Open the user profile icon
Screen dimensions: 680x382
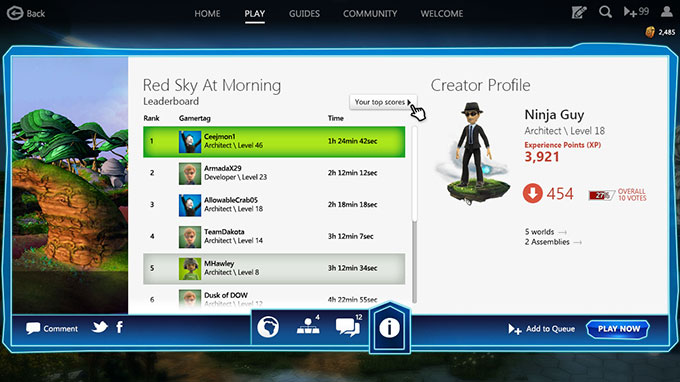coord(667,11)
